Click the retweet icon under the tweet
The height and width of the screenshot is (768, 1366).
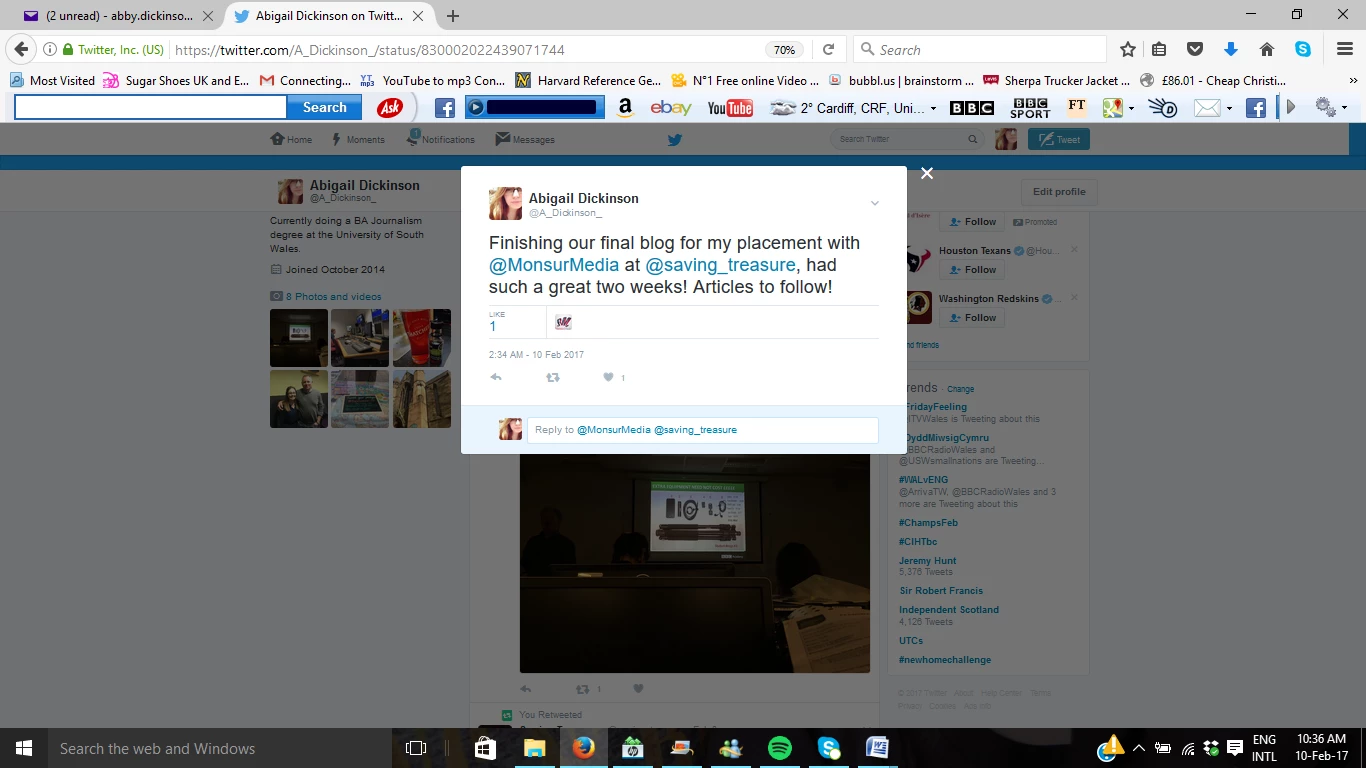pos(553,378)
